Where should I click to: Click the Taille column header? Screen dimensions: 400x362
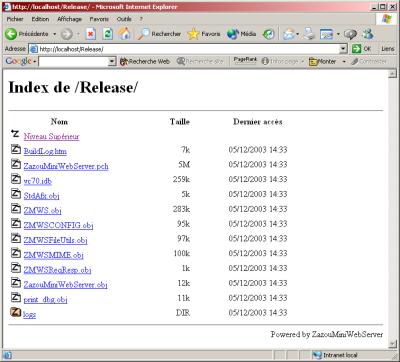tap(180, 122)
